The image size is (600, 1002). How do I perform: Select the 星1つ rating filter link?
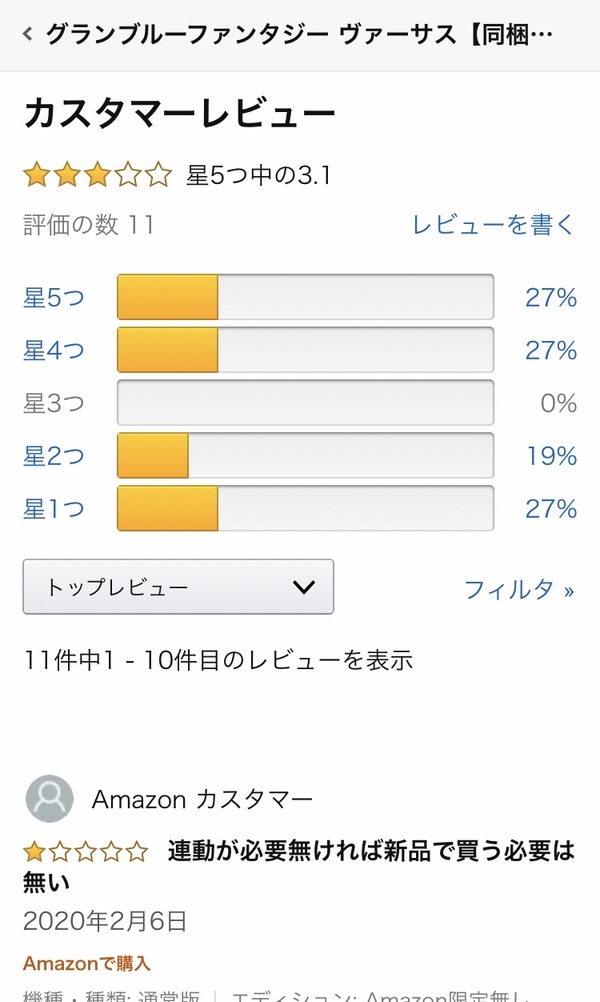[54, 509]
